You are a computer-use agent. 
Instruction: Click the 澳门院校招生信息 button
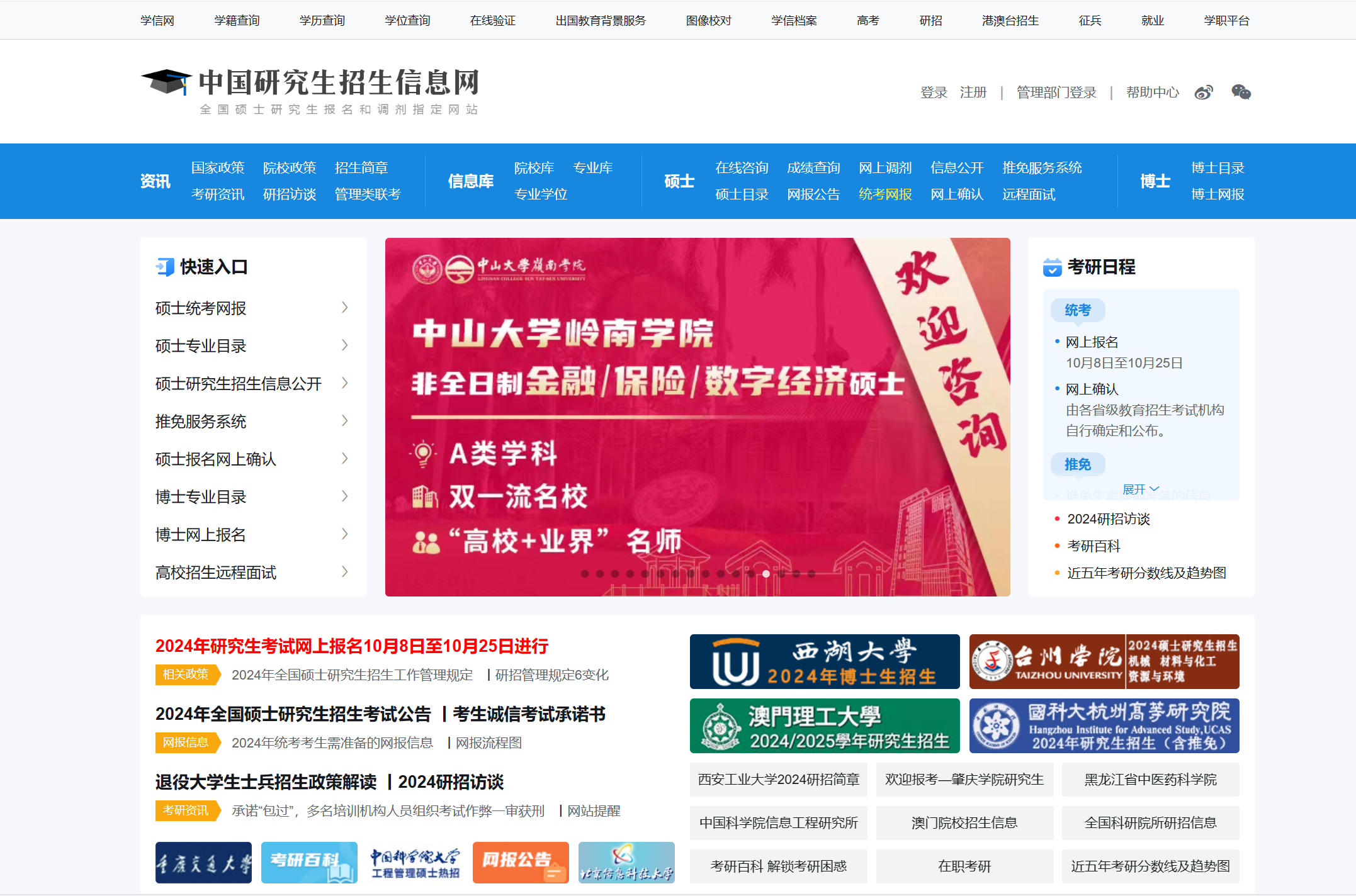[x=964, y=823]
